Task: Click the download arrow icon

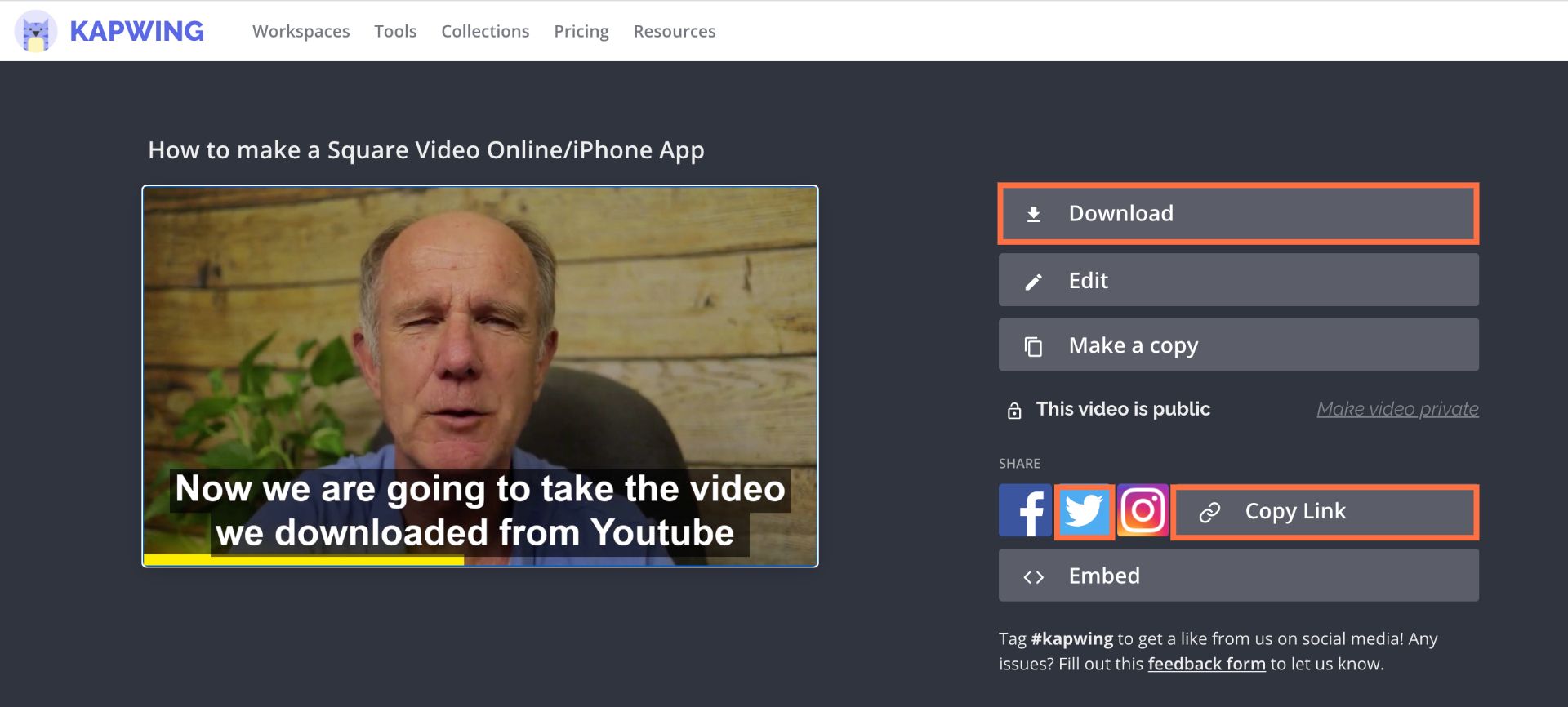Action: pyautogui.click(x=1033, y=214)
